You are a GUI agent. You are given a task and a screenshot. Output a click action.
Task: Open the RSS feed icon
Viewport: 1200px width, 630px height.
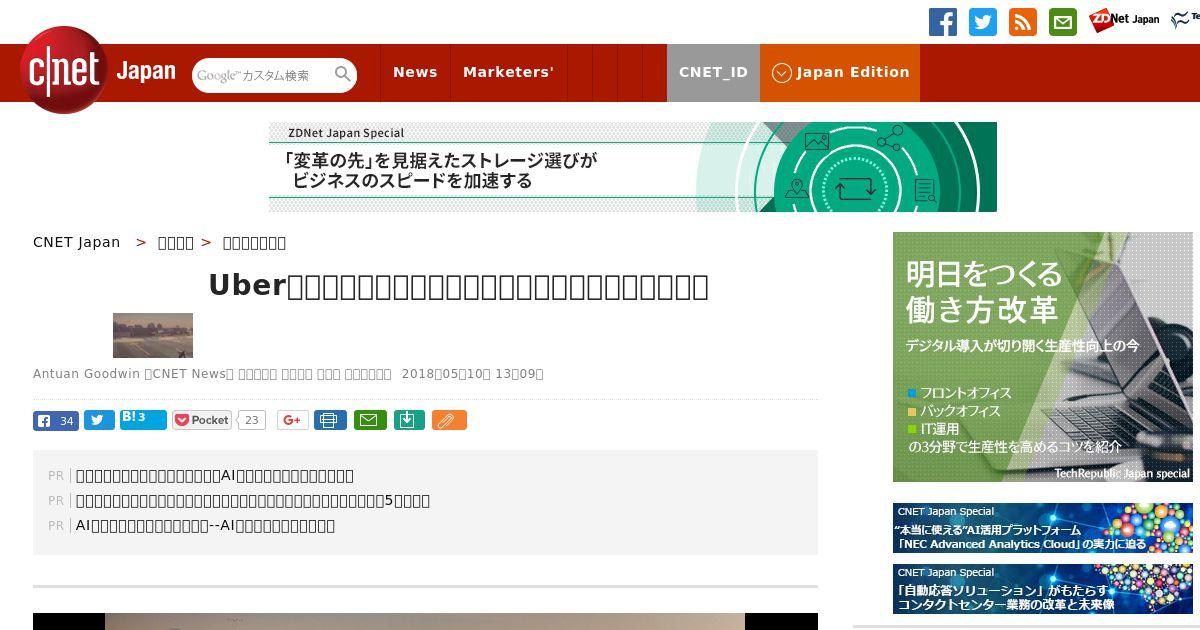(x=1023, y=22)
